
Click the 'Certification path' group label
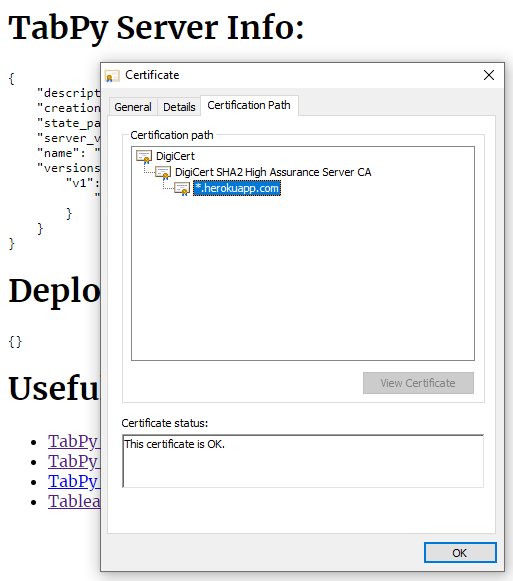point(172,135)
